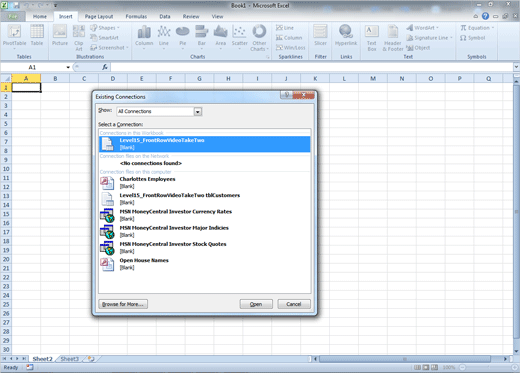Choose the Area chart icon
520x373 pixels.
220,37
